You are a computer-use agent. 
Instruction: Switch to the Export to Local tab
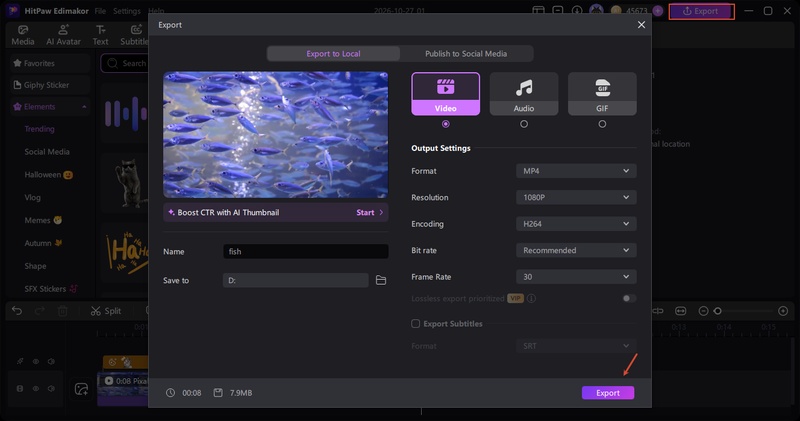coord(333,54)
